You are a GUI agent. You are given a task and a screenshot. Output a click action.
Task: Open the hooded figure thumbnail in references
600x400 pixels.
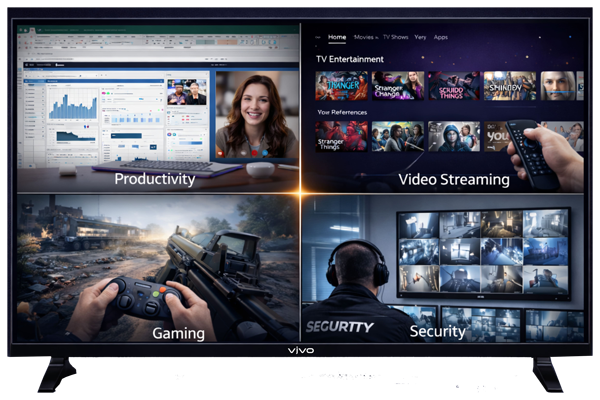coord(454,136)
